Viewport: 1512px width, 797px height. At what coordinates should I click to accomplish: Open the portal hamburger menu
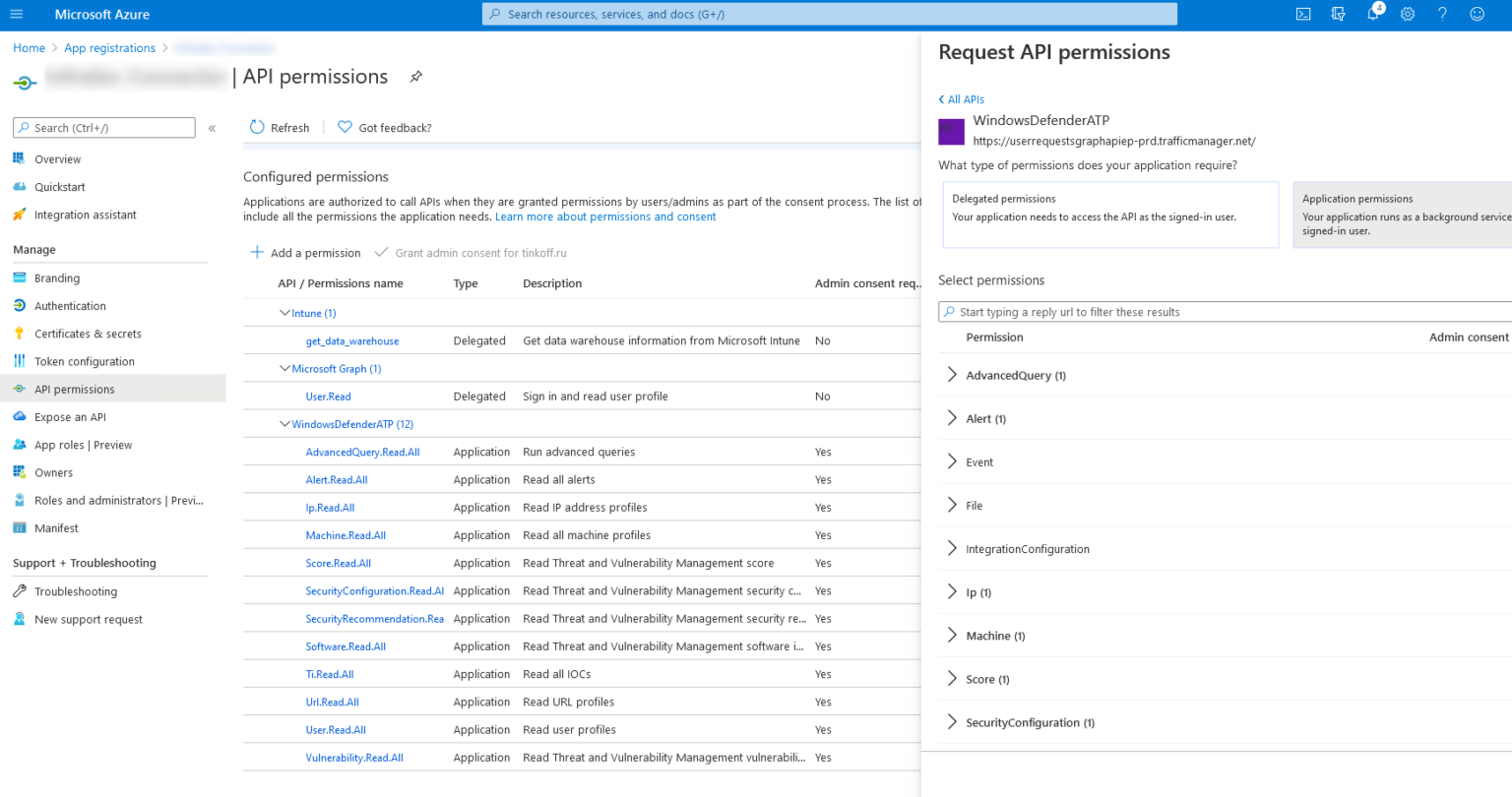(x=16, y=14)
